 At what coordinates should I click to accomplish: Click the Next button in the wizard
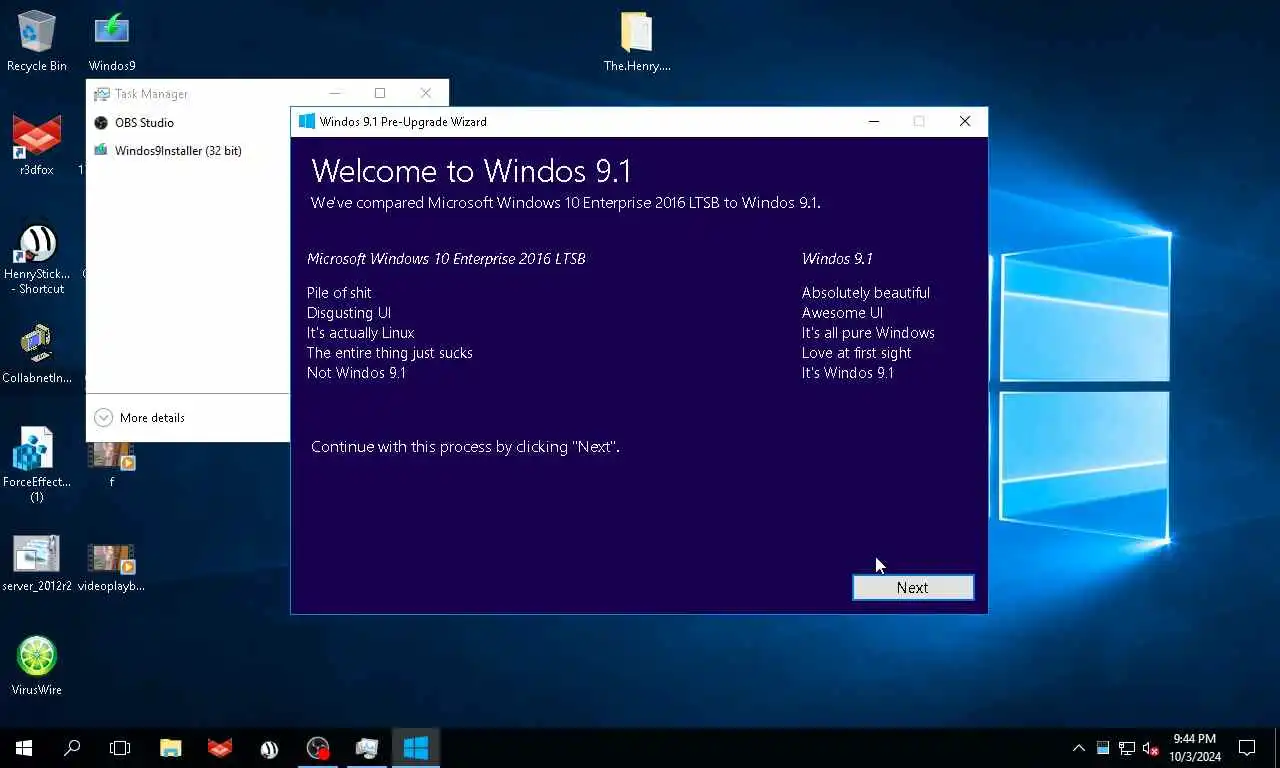pos(913,587)
